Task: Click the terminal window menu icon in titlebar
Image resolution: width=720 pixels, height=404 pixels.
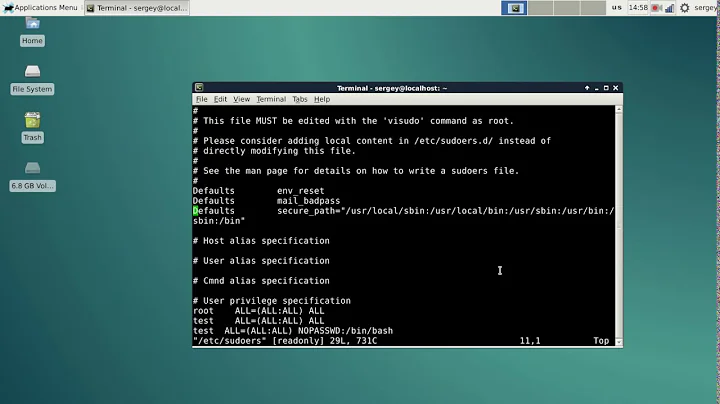Action: (199, 87)
